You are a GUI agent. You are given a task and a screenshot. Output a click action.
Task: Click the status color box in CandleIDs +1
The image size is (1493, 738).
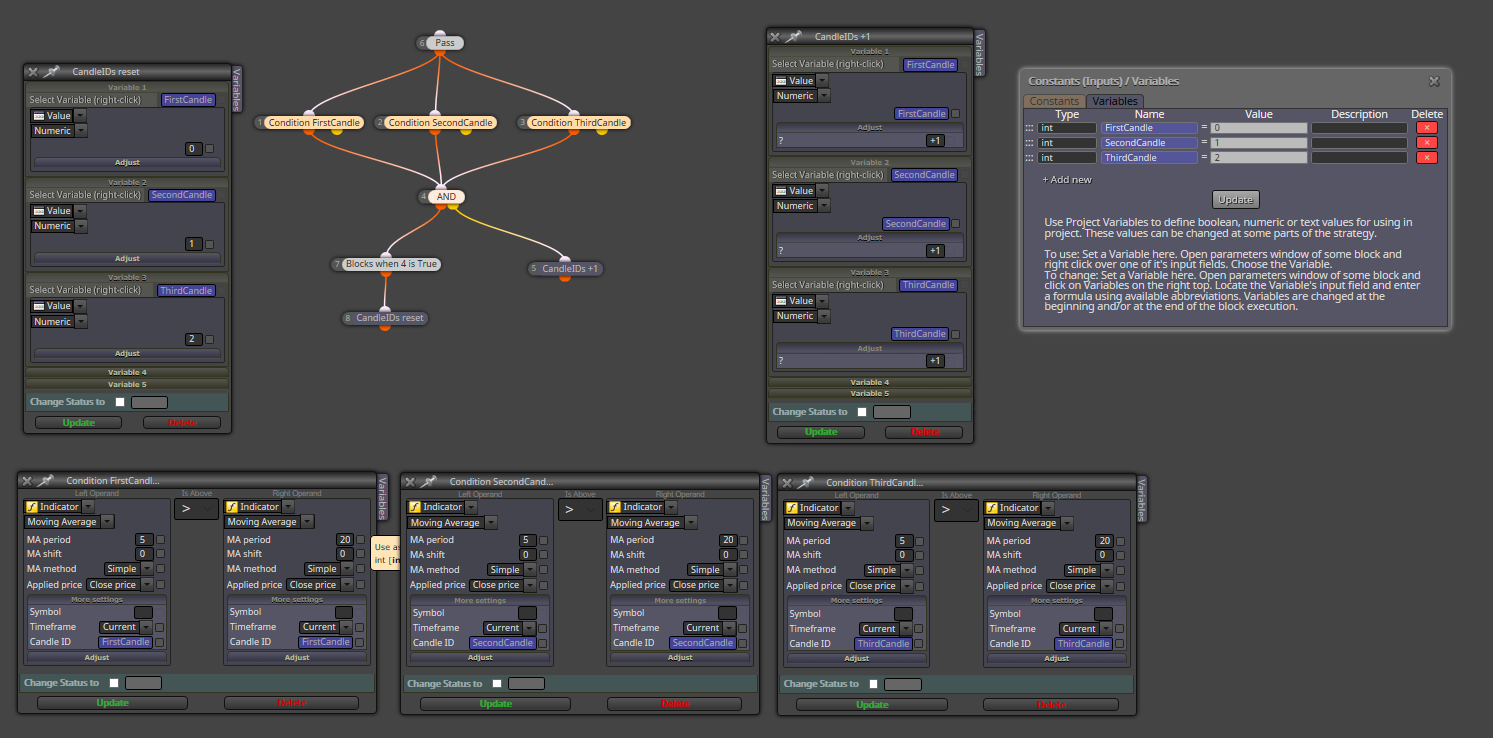(892, 412)
